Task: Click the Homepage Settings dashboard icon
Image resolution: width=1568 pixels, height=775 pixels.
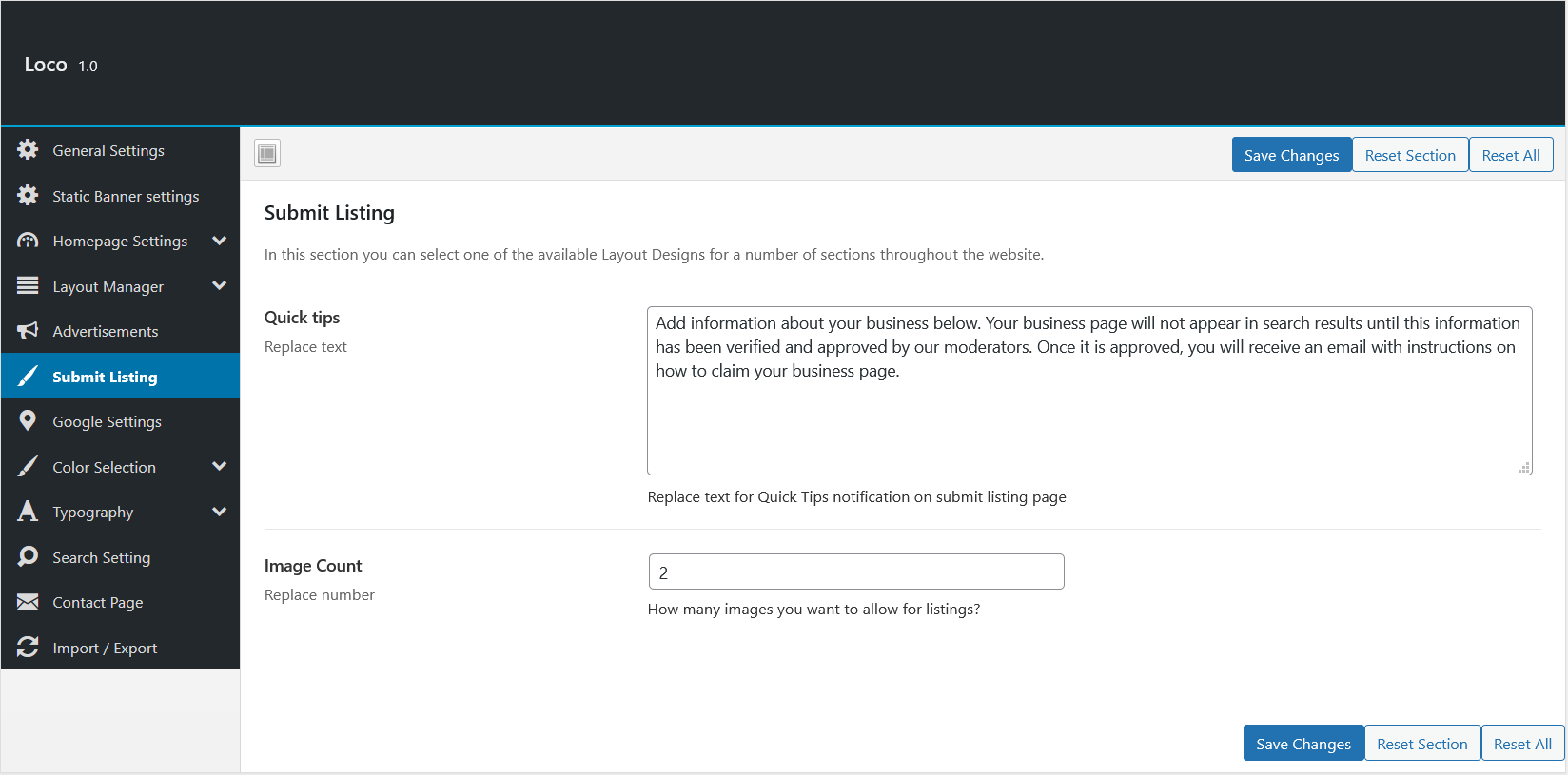Action: point(28,241)
